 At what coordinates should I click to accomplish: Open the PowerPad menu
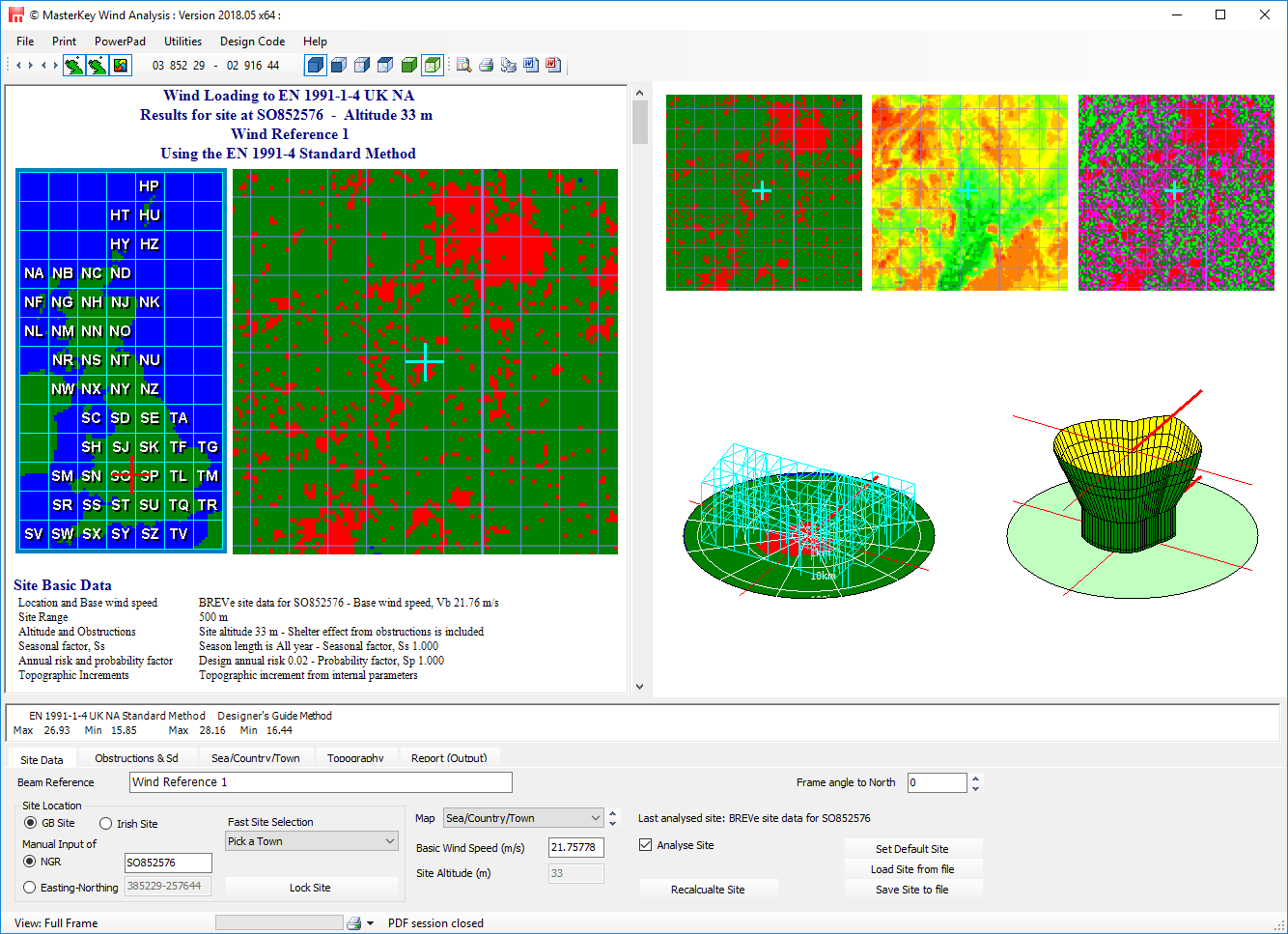point(120,42)
